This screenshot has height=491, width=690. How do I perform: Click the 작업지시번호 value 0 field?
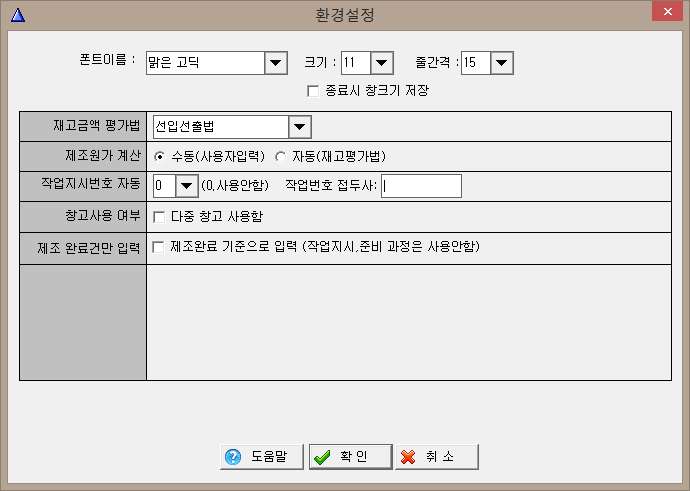164,186
